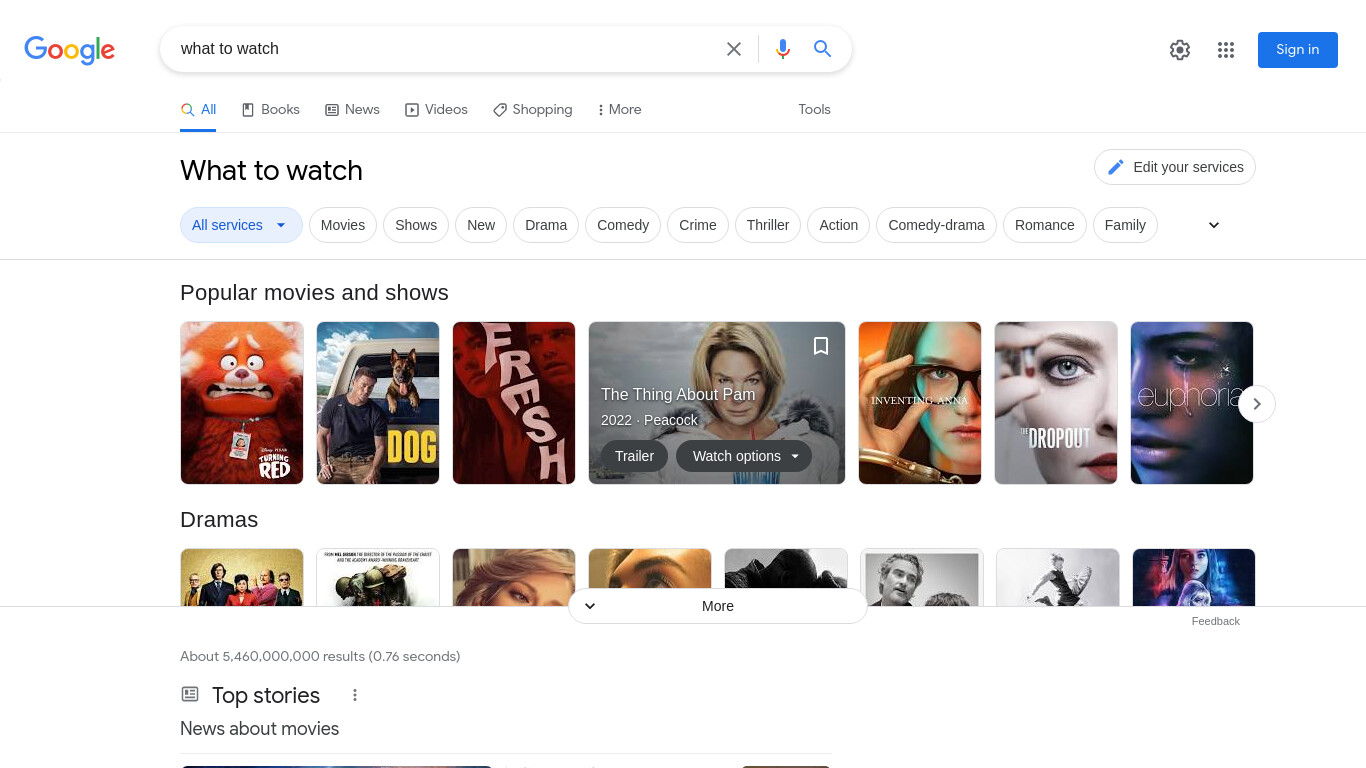Open Top stories three-dot menu
This screenshot has width=1366, height=768.
(x=354, y=695)
